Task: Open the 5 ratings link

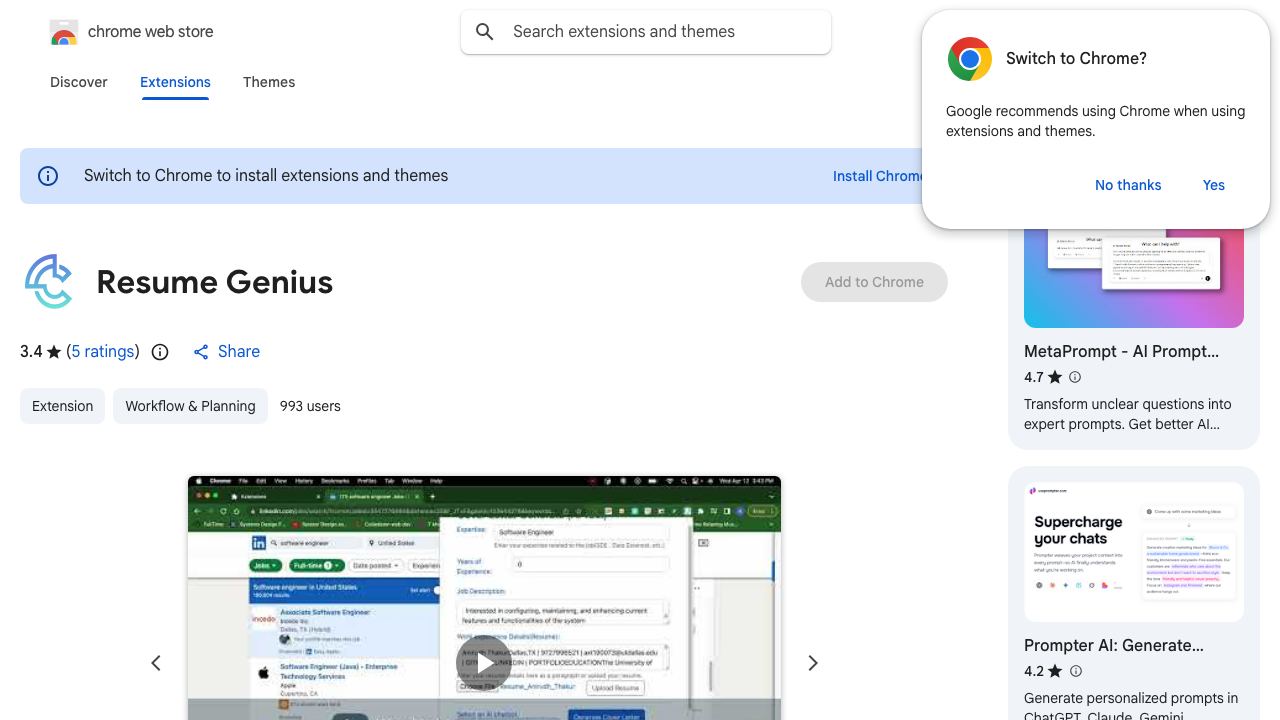Action: click(103, 352)
